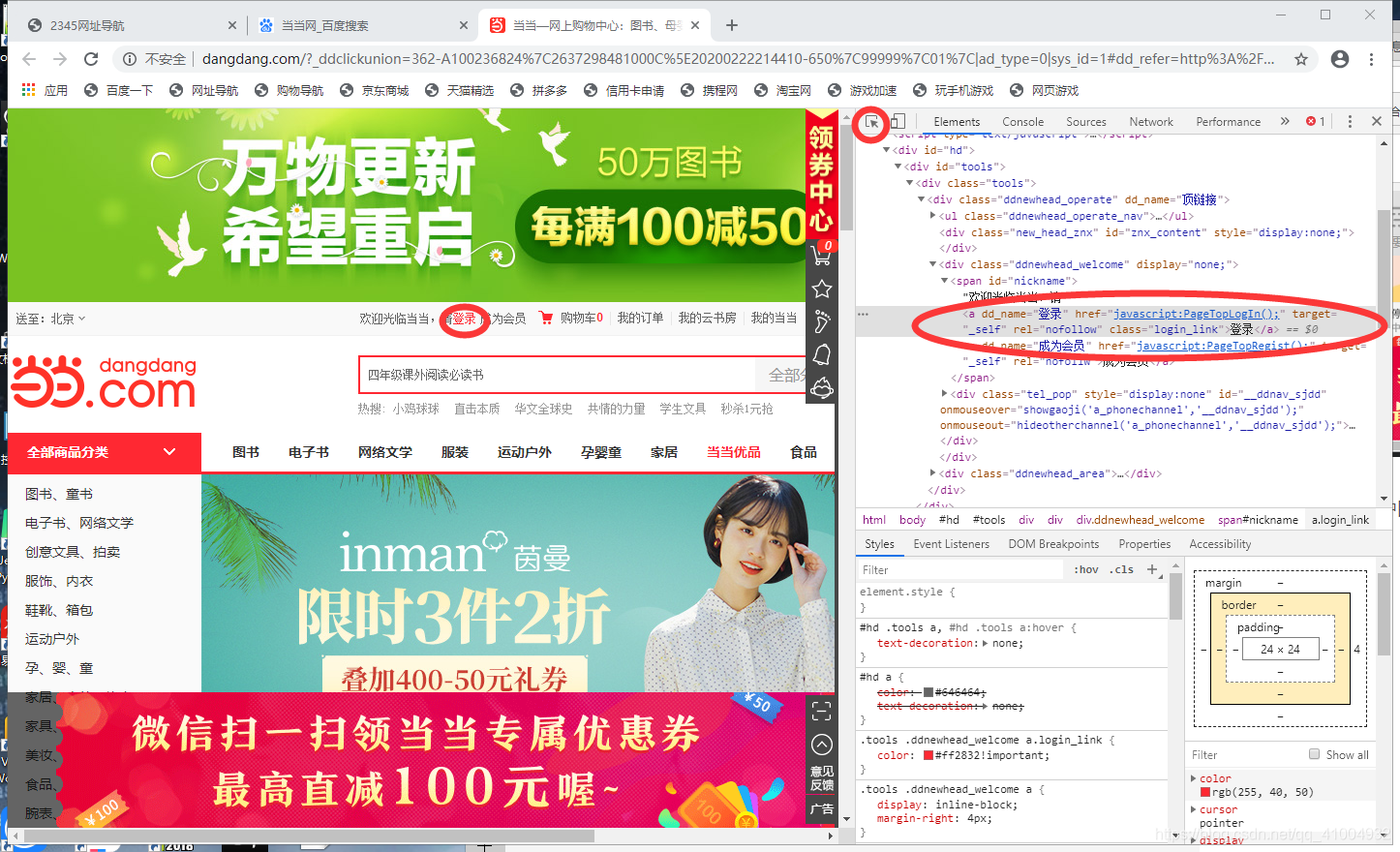This screenshot has width=1400, height=852.
Task: Select span#nickname in the breadcrumb
Action: coord(1258,520)
